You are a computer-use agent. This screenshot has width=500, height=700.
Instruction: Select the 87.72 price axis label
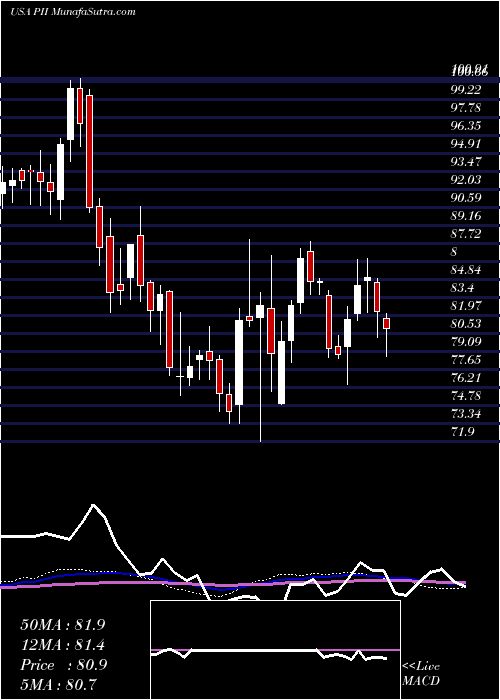[466, 234]
